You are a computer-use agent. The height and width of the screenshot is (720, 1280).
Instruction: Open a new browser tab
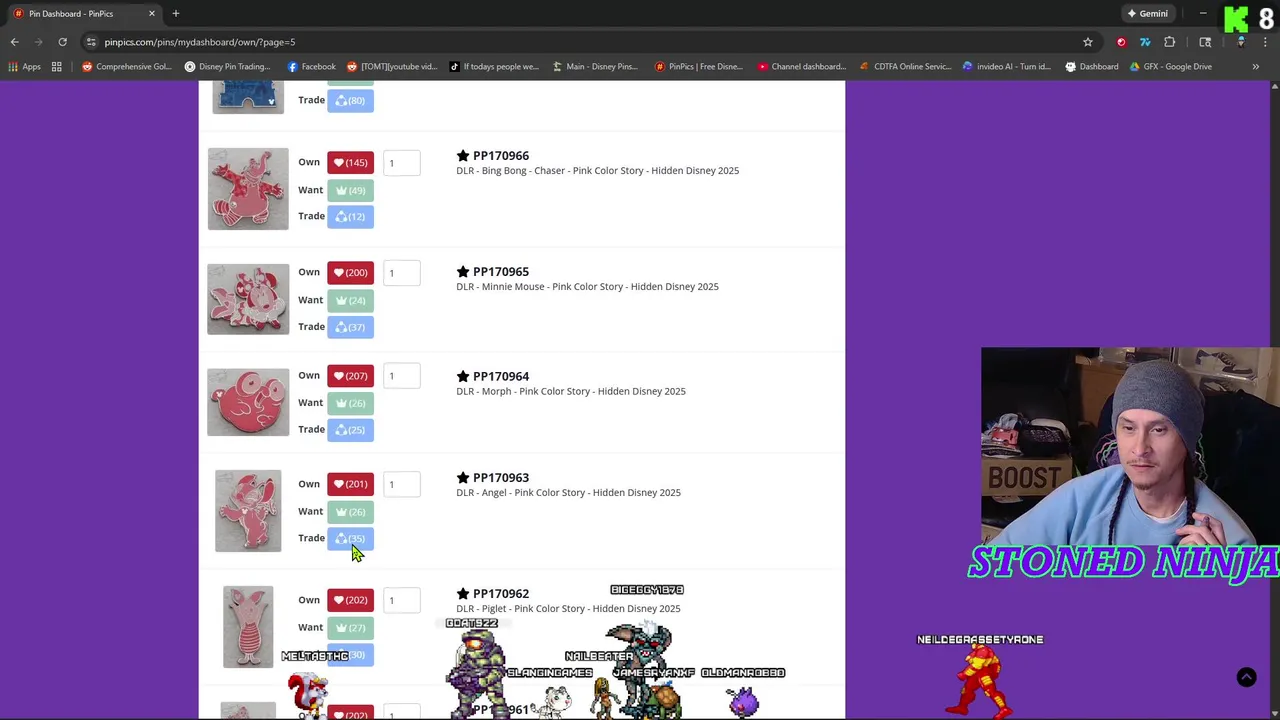click(x=175, y=13)
